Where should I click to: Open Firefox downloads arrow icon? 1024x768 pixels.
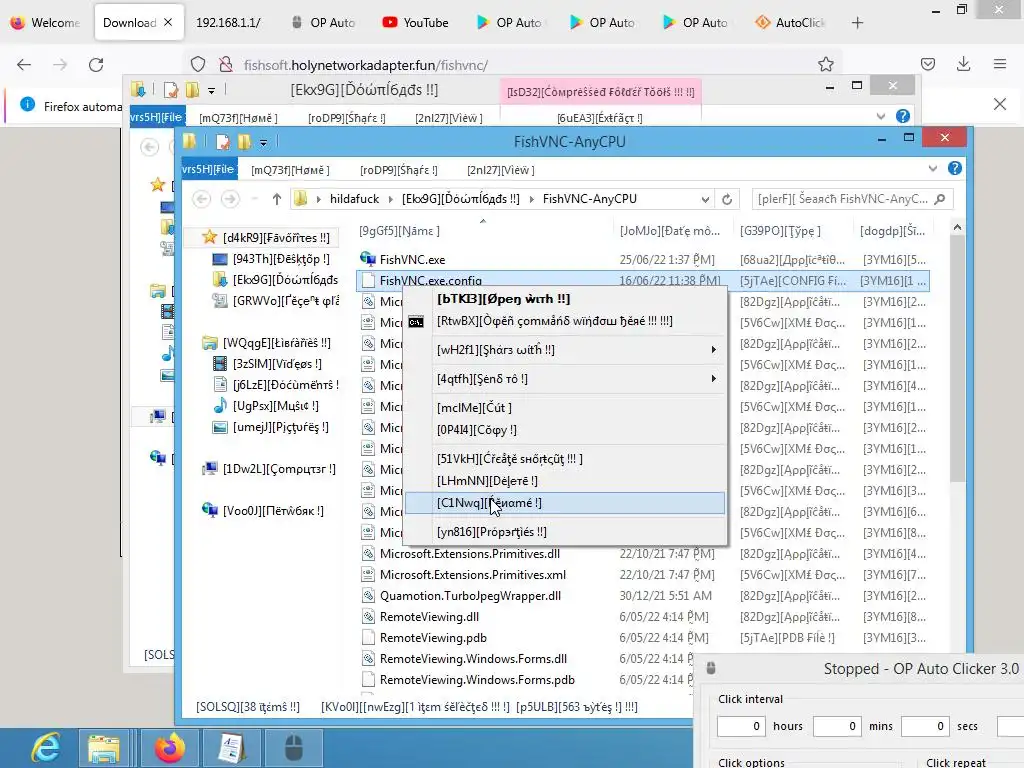tap(963, 64)
